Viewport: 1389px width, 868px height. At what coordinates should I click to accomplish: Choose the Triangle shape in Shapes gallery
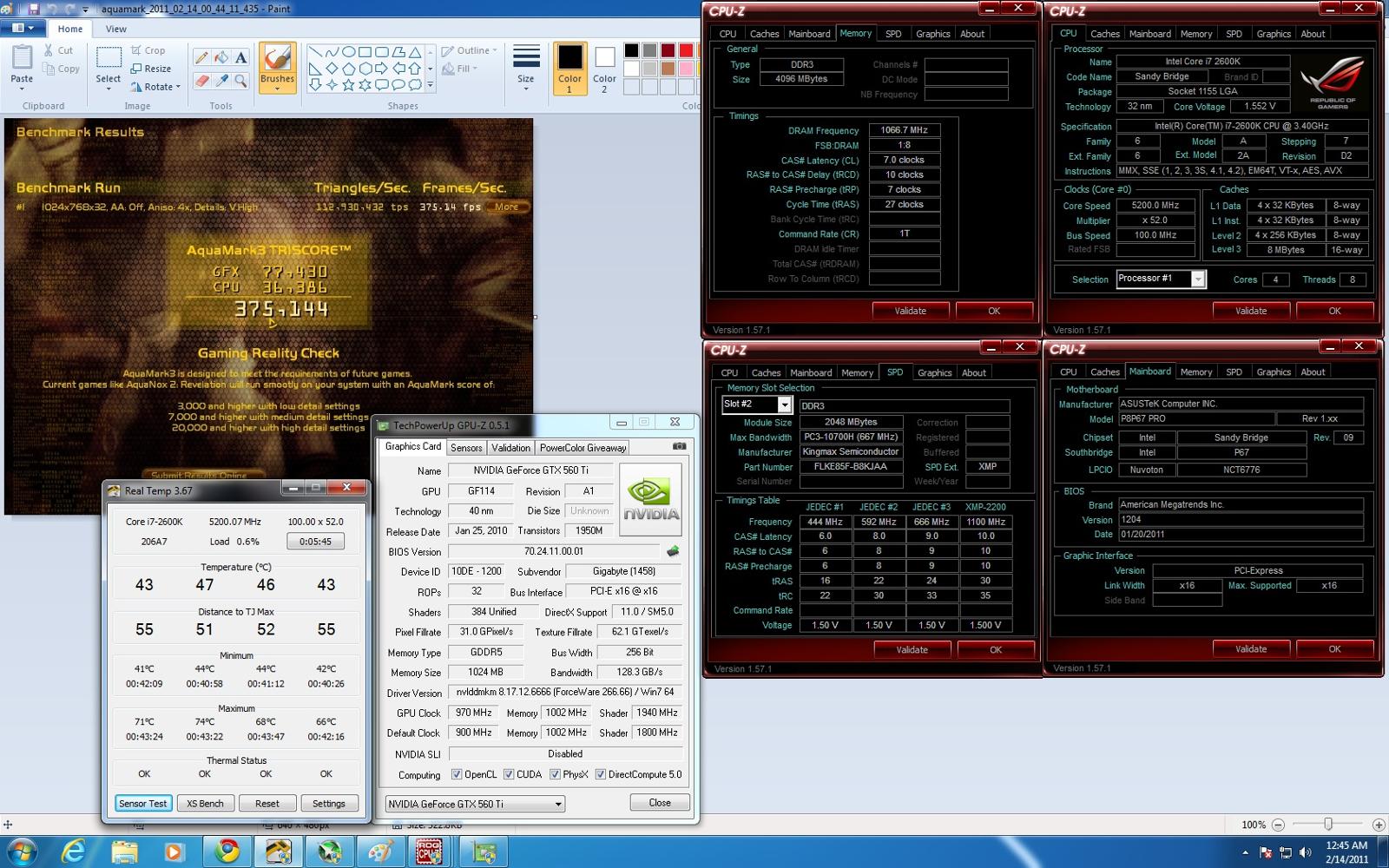416,52
